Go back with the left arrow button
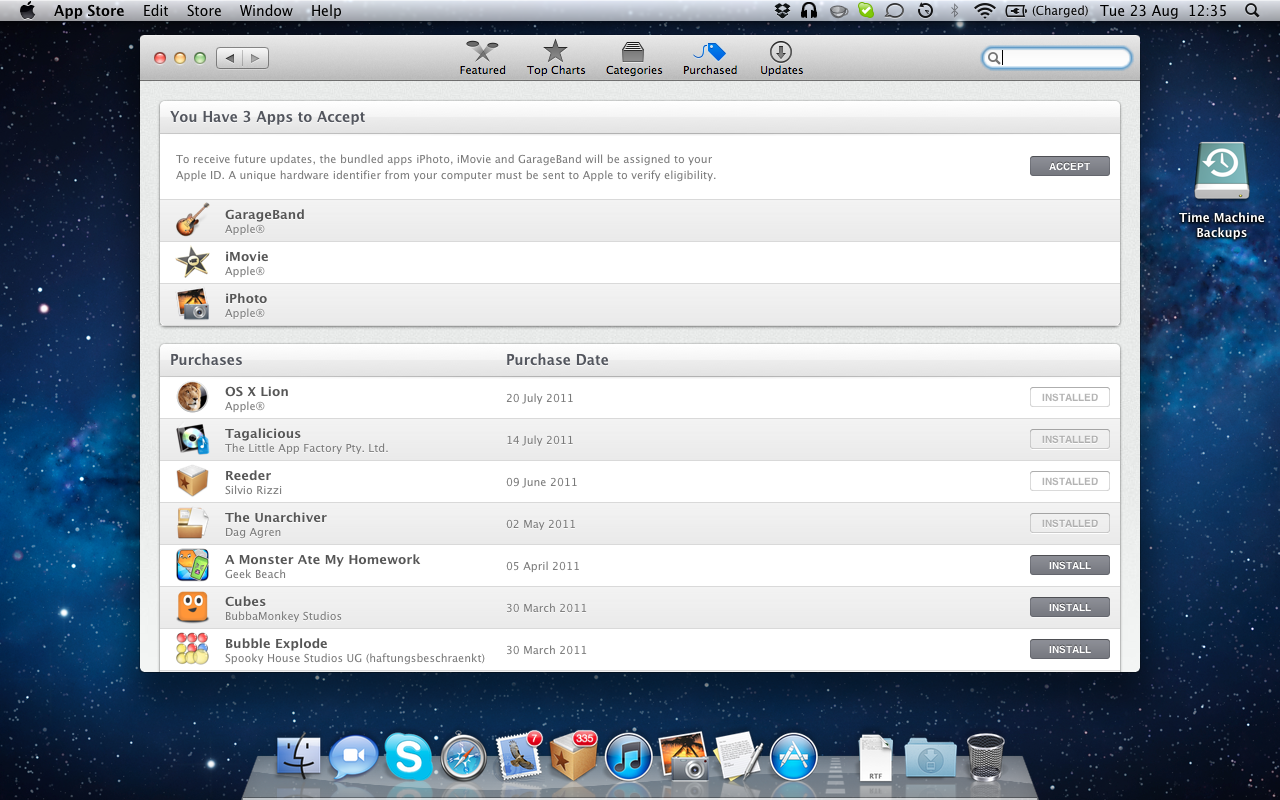This screenshot has width=1280, height=800. pos(230,58)
